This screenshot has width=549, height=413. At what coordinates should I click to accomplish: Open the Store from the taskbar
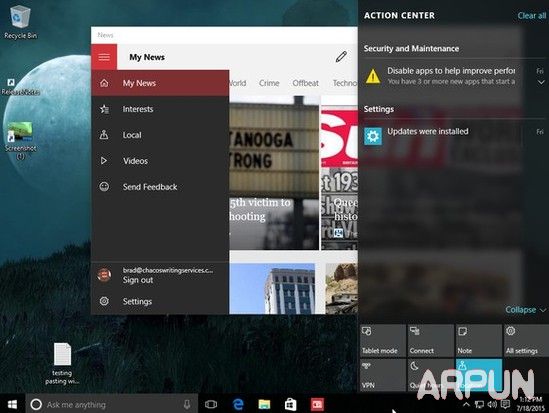click(x=291, y=404)
